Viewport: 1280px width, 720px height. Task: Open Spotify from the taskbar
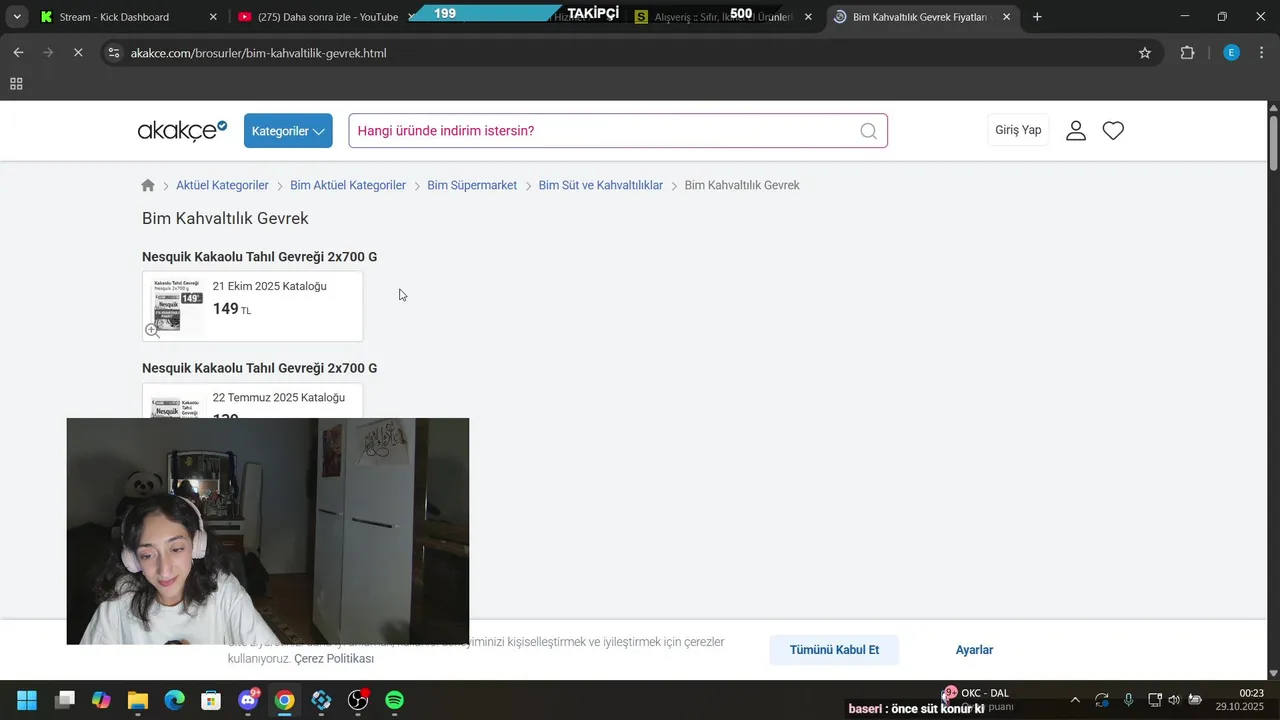pyautogui.click(x=395, y=700)
